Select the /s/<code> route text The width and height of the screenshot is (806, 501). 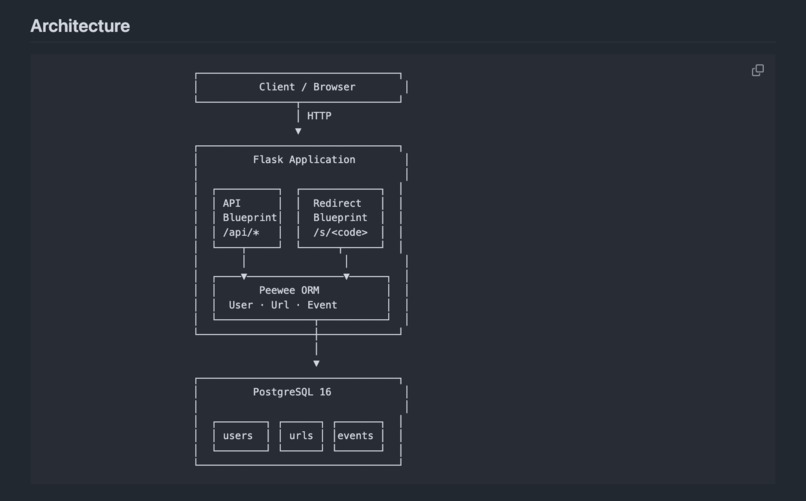tap(340, 233)
